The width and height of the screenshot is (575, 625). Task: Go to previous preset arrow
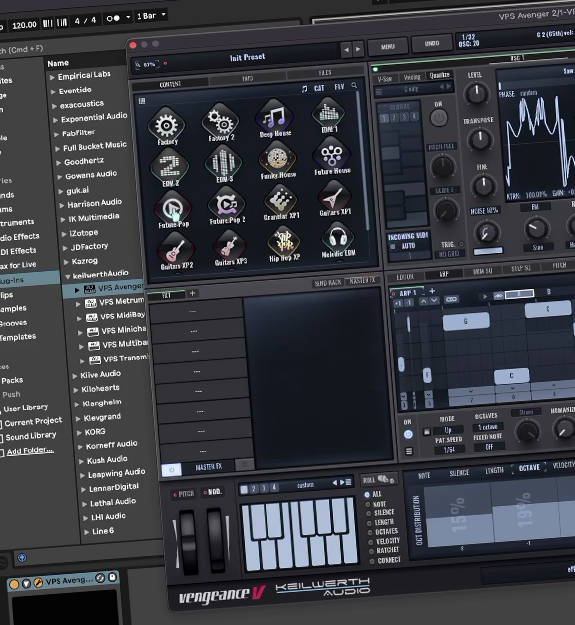pyautogui.click(x=346, y=50)
